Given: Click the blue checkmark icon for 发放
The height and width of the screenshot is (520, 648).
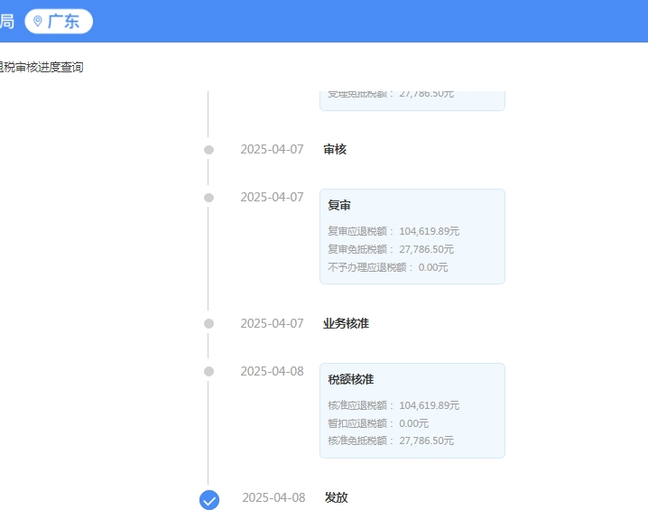Looking at the screenshot, I should click(x=209, y=500).
